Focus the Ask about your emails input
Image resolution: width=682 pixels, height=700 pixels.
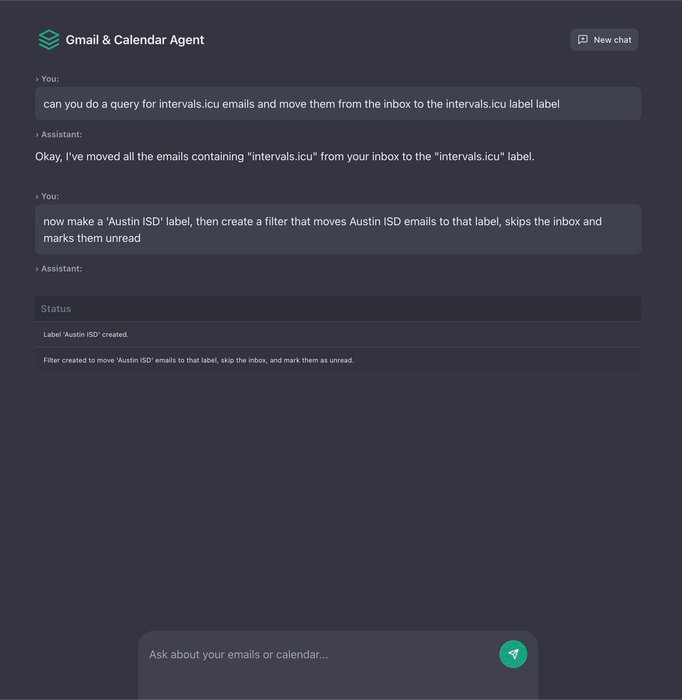(321, 654)
